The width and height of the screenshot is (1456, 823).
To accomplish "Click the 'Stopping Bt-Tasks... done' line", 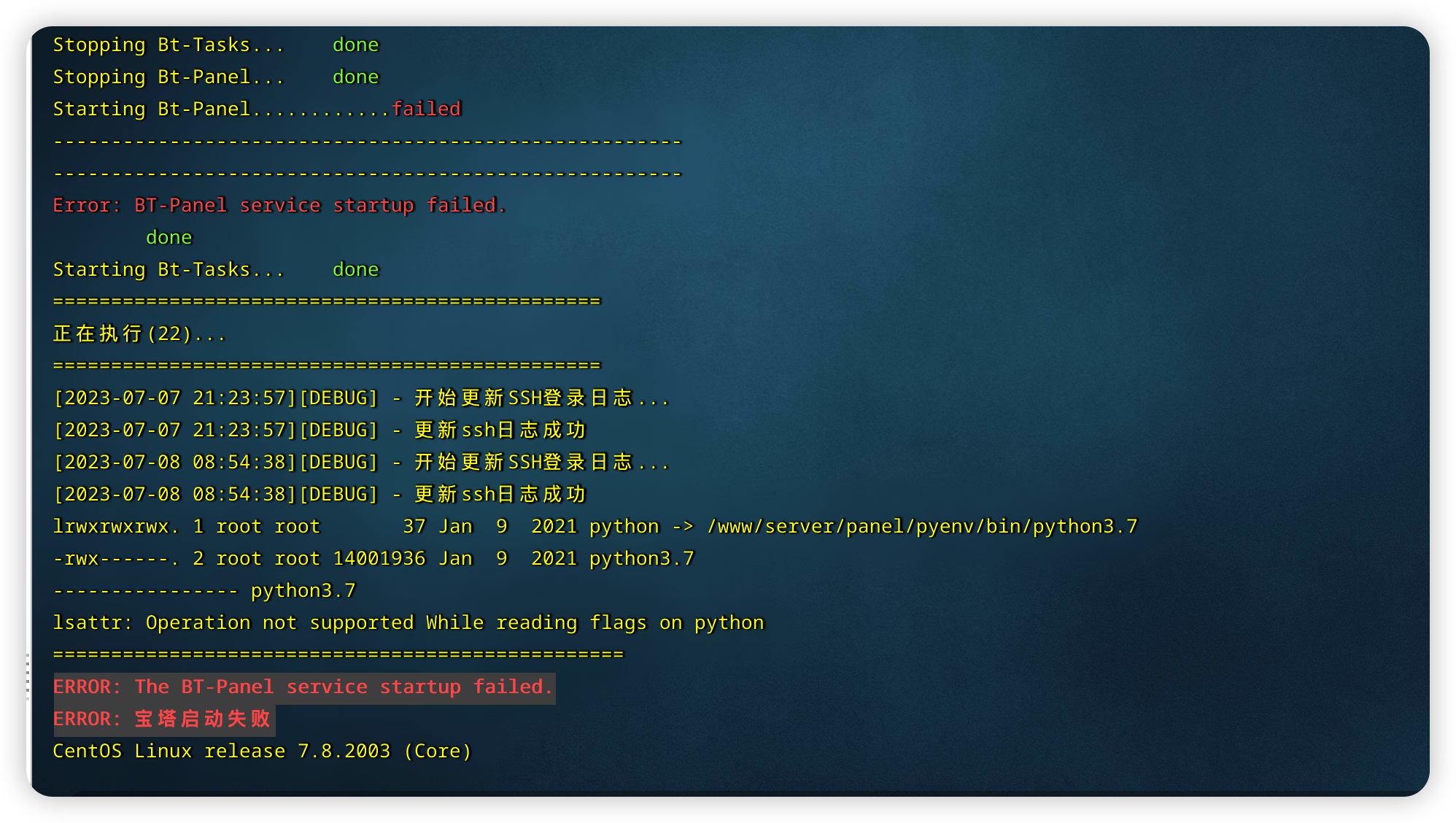I will pos(216,45).
